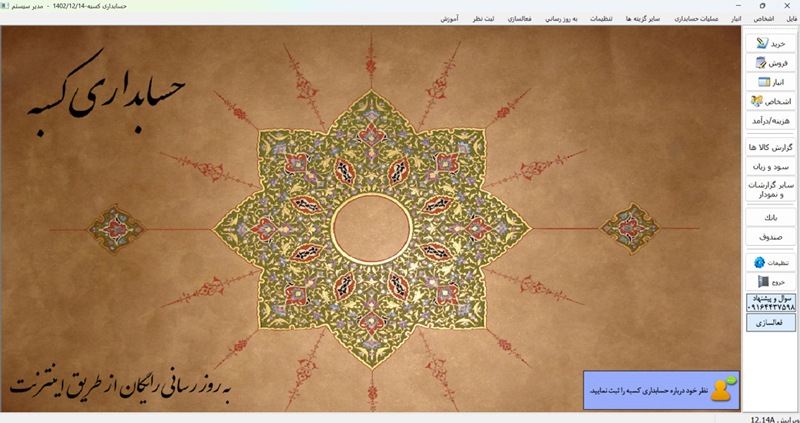Open the اشخاص (persons) sidebar button
The image size is (800, 423).
(x=770, y=101)
